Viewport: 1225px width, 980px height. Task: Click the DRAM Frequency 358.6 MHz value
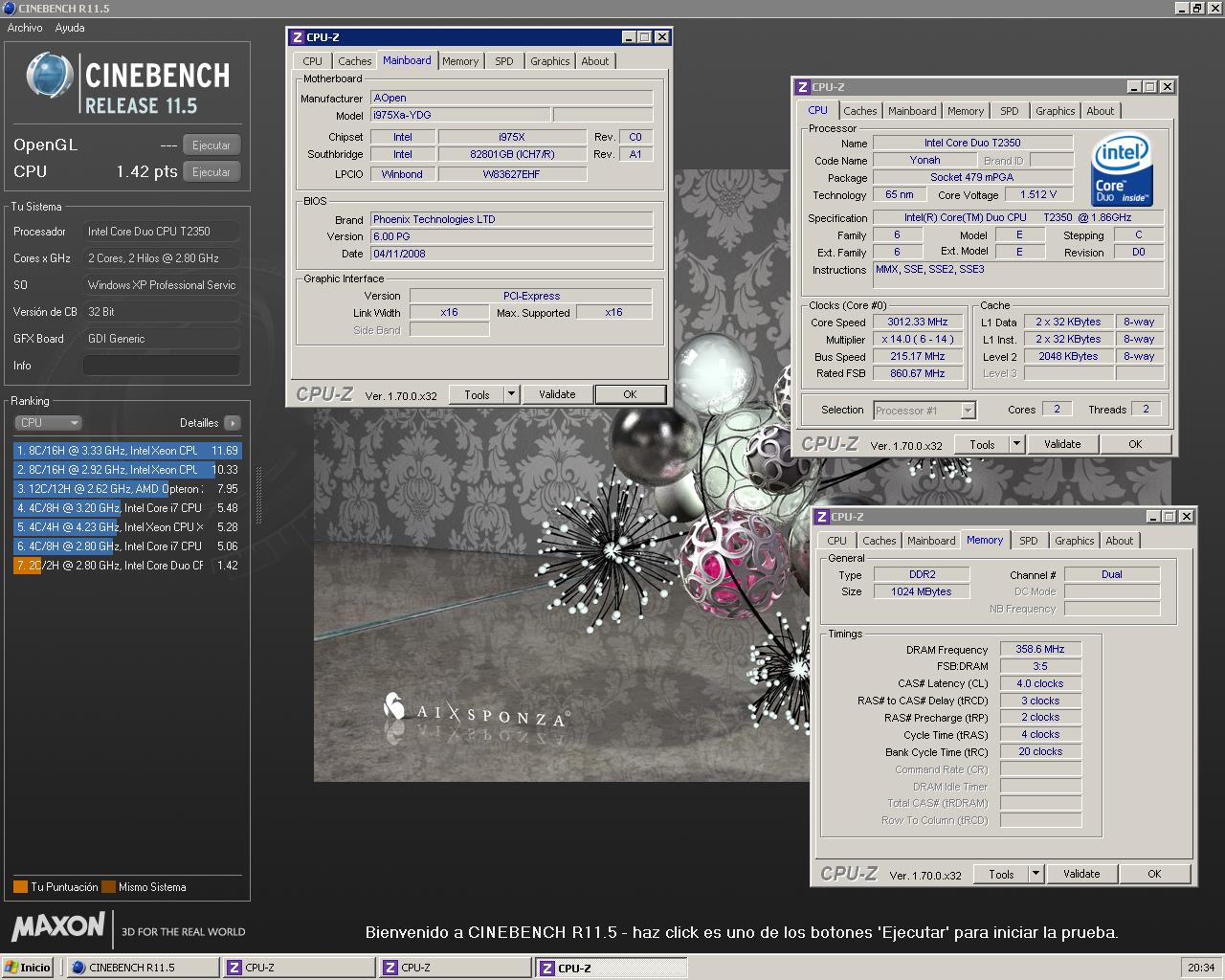tap(1040, 649)
